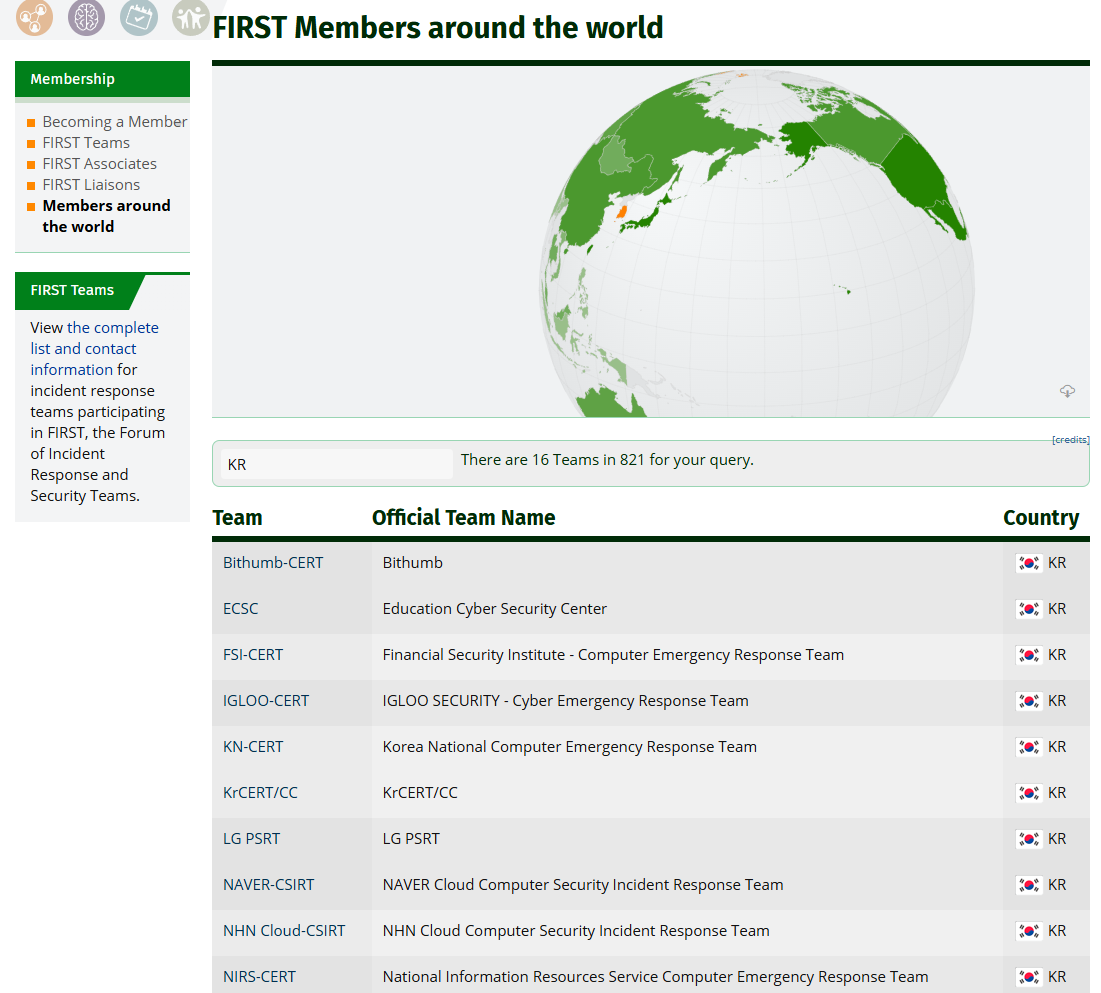Open the KrCERT/CC team link
Viewport: 1101px width, 993px height.
click(261, 793)
